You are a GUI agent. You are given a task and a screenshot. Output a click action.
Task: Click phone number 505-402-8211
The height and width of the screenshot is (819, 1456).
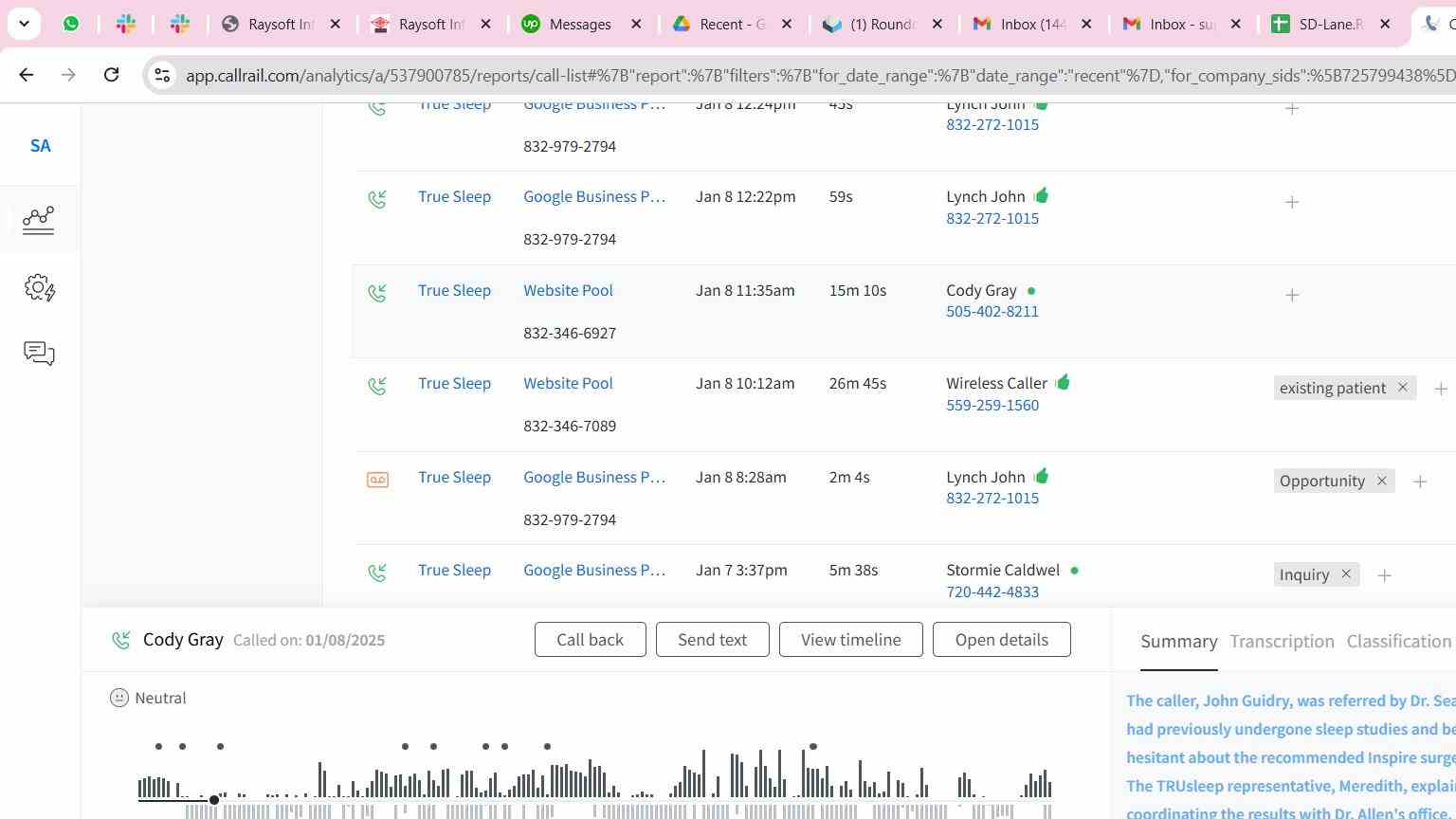(992, 312)
